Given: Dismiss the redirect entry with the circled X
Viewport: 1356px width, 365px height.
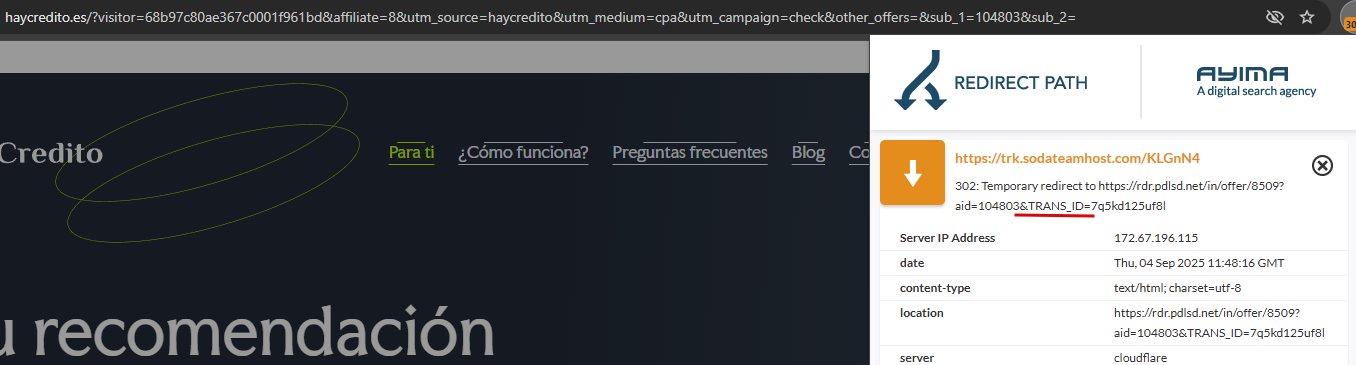Looking at the screenshot, I should (x=1322, y=166).
